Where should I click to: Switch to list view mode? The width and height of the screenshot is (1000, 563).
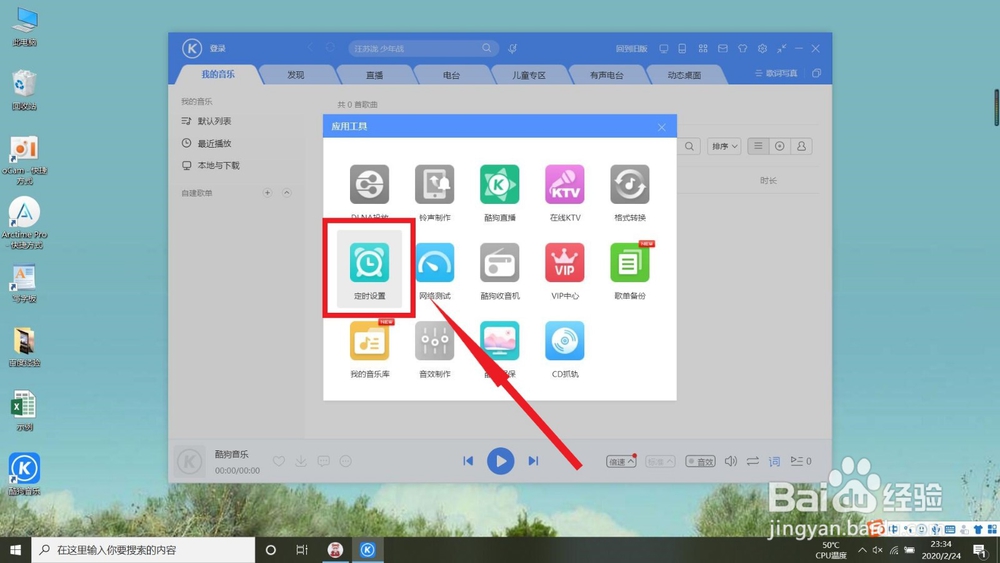[758, 146]
